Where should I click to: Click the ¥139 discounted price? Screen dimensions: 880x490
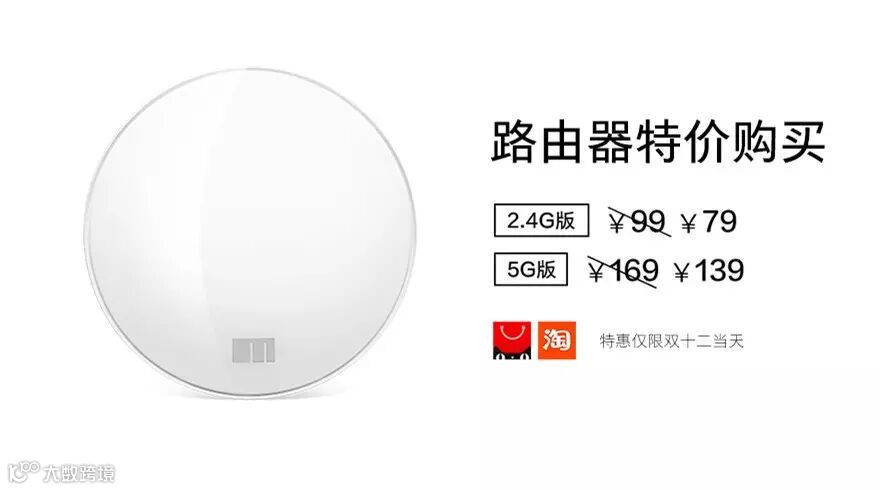click(x=709, y=271)
